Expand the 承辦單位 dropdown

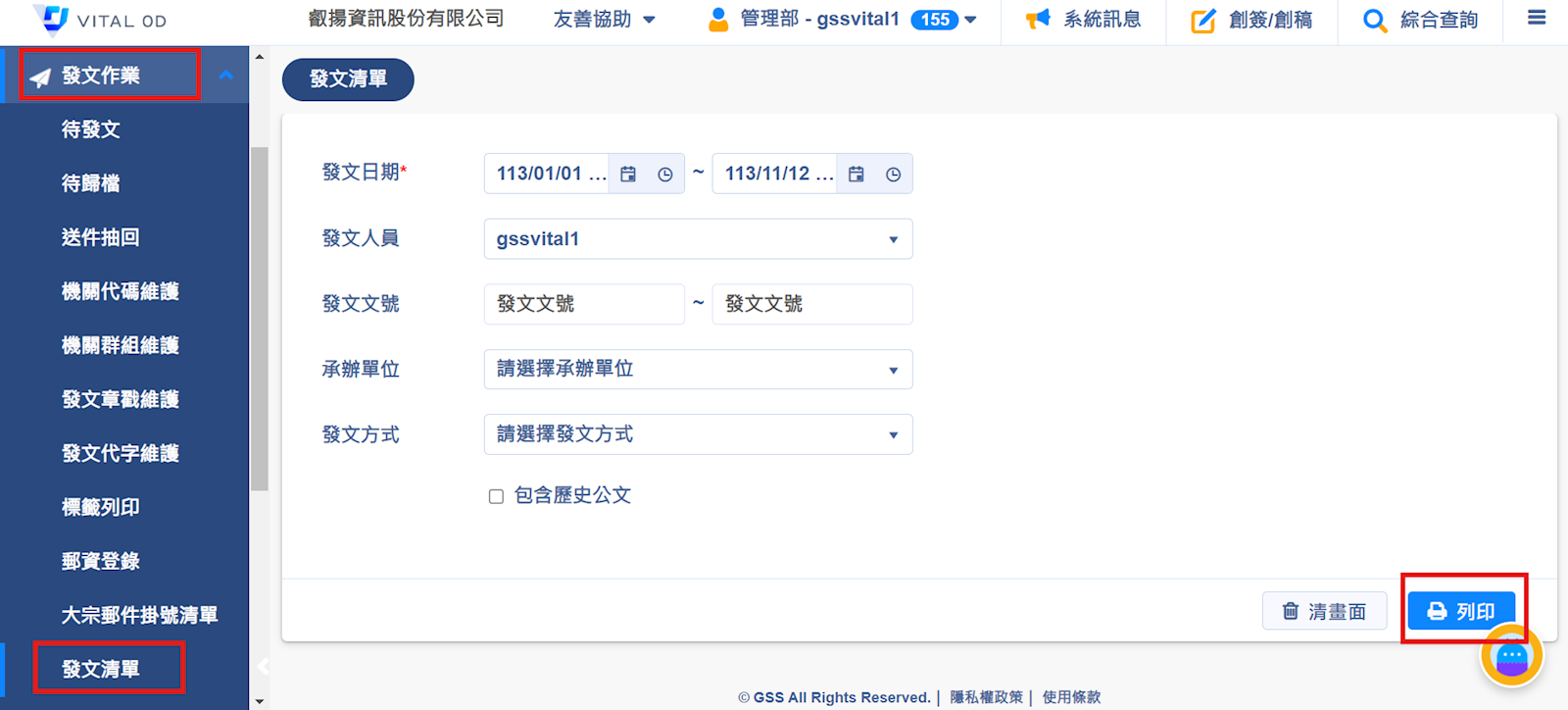[893, 370]
